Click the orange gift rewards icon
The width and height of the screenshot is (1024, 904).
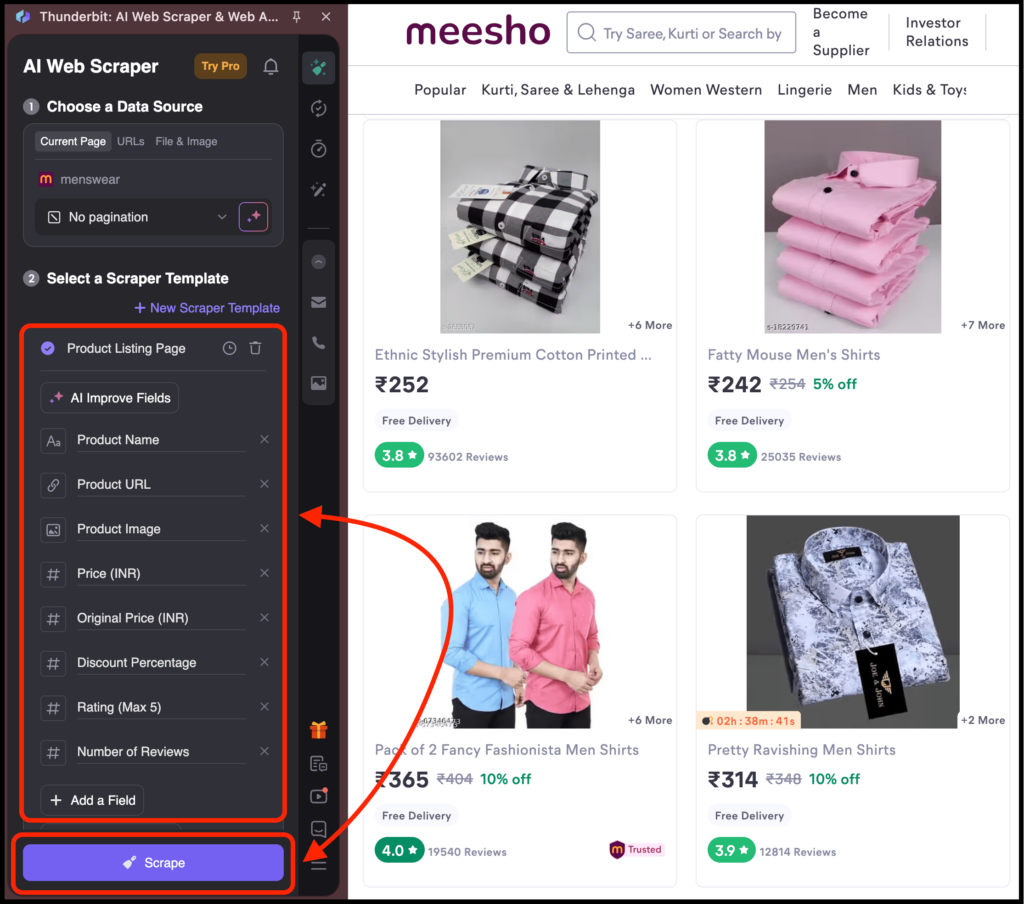[318, 730]
